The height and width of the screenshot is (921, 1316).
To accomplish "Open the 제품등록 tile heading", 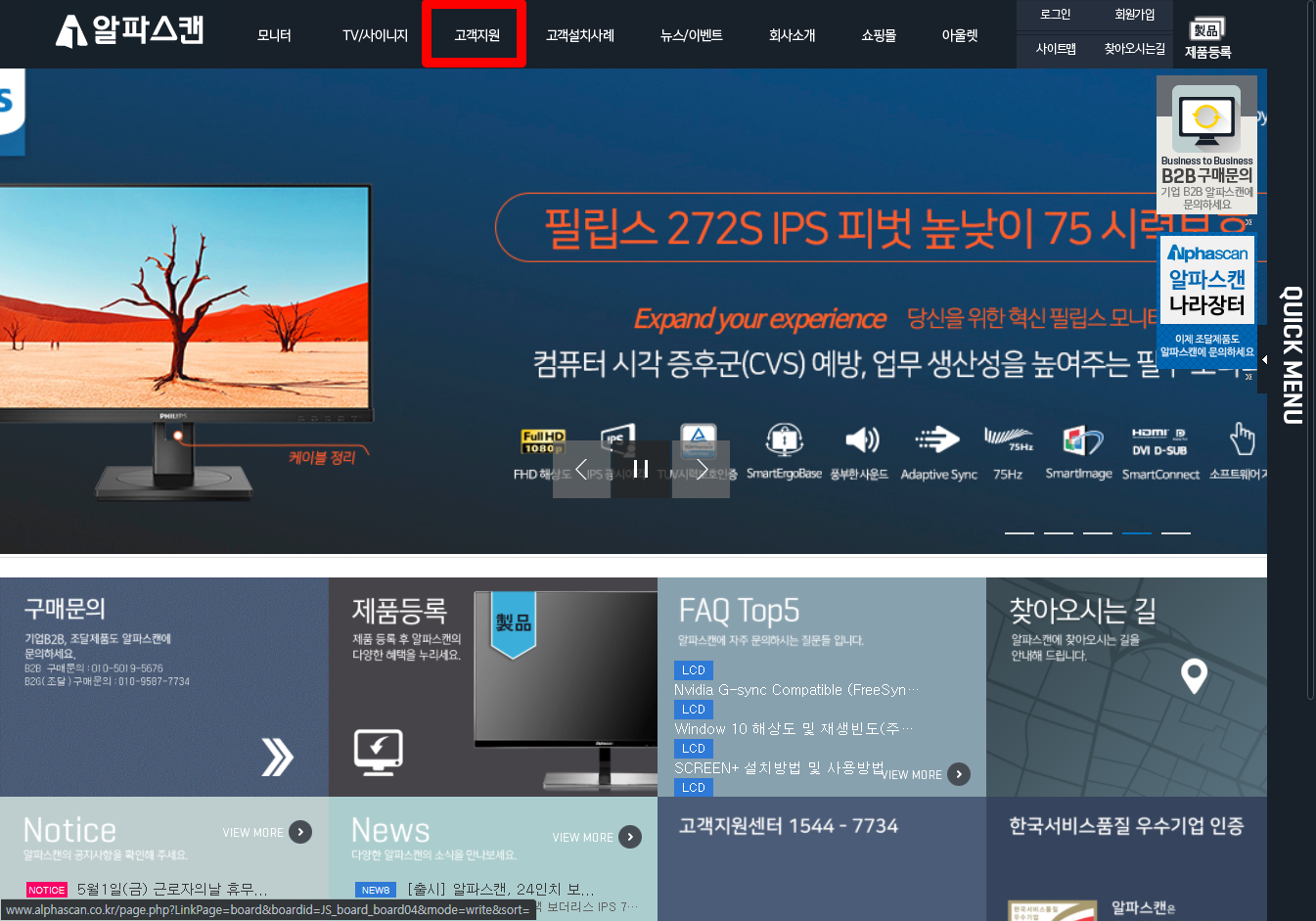I will tap(399, 611).
